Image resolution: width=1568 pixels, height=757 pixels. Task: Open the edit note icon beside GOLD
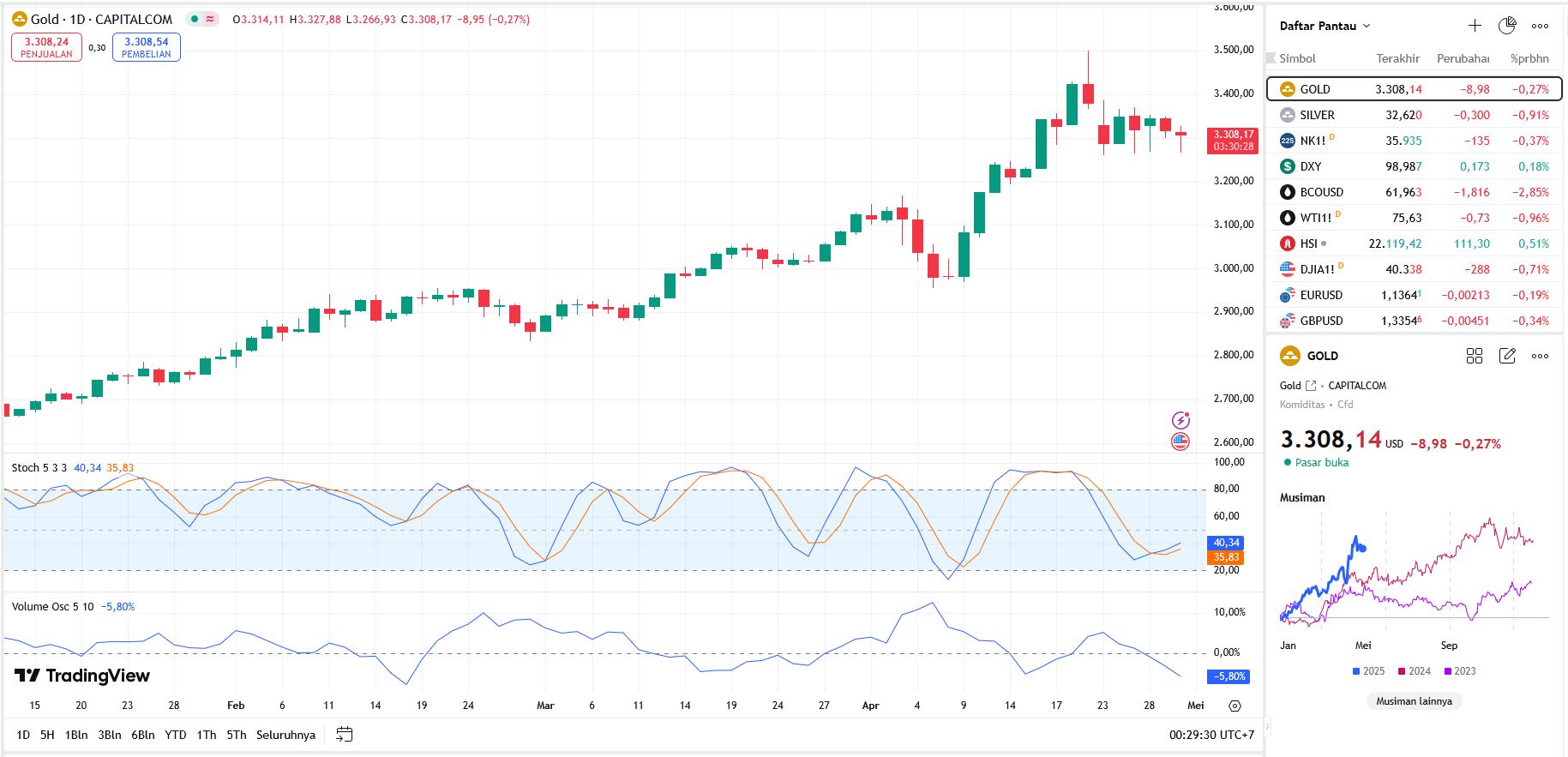tap(1507, 356)
